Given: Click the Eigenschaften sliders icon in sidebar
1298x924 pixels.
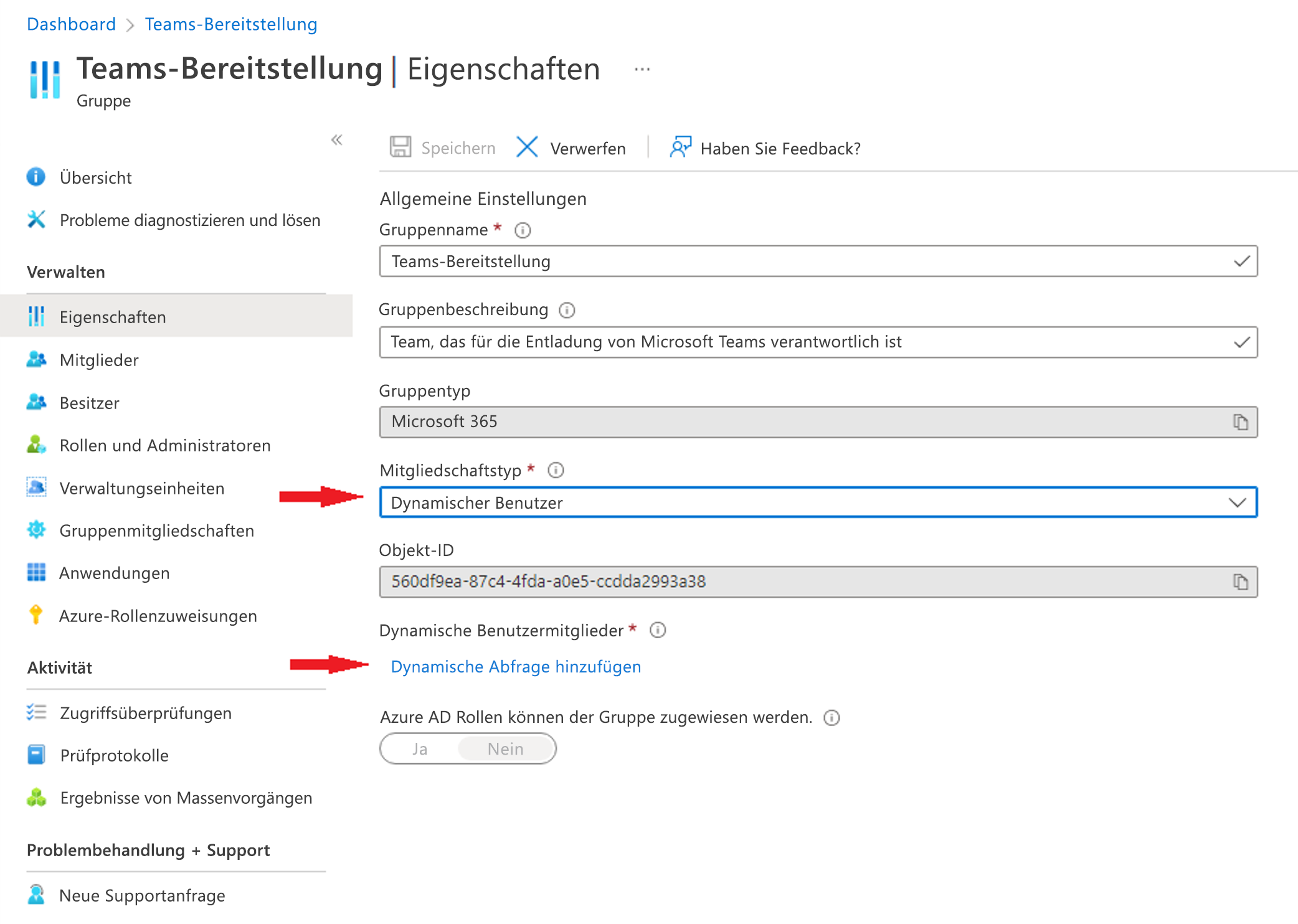Looking at the screenshot, I should pos(36,316).
